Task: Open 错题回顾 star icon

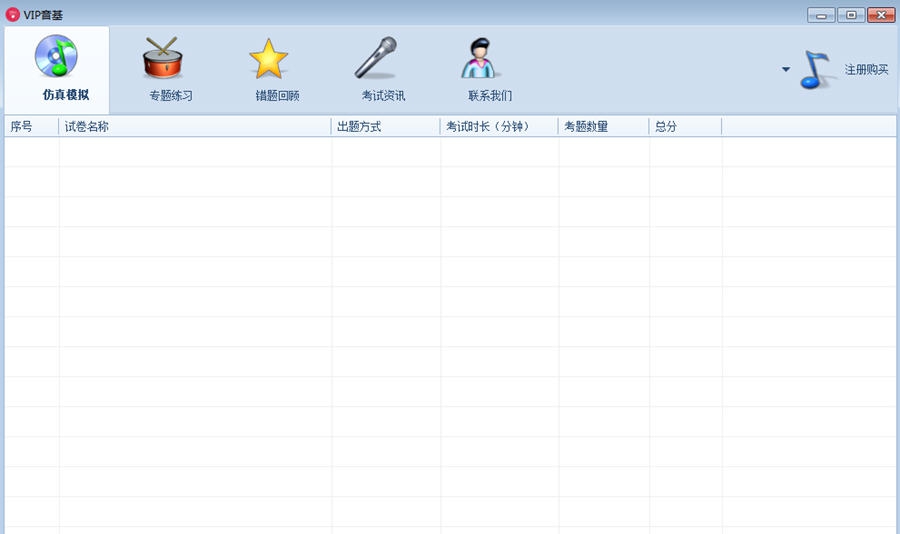Action: click(268, 59)
